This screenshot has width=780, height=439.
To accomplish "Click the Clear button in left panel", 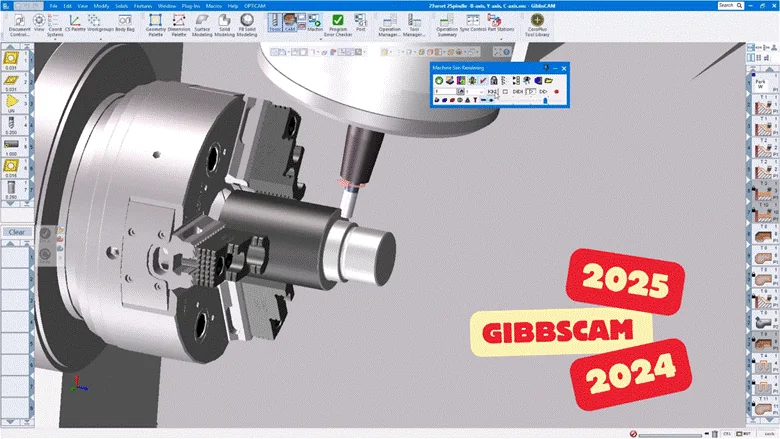I will (x=16, y=232).
